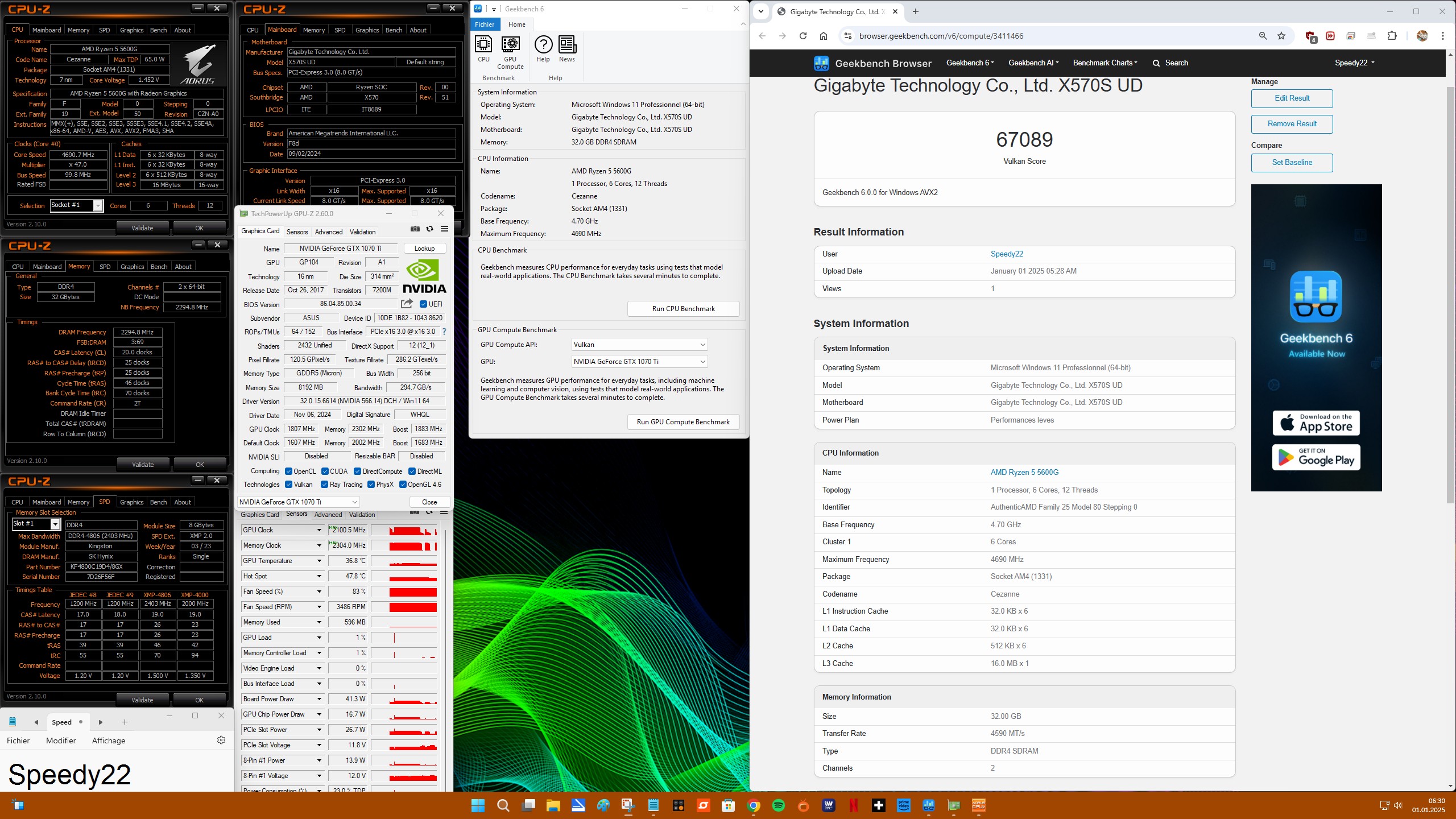Switch to Advanced tab in upper GPU-Z
This screenshot has width=1456, height=819.
click(329, 232)
